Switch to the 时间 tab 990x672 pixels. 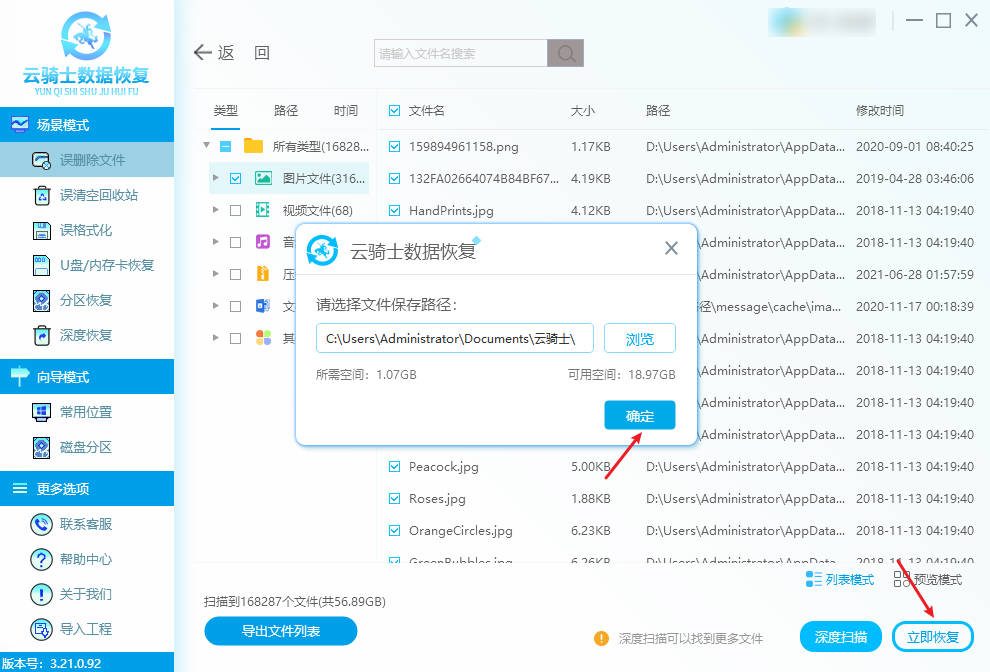[x=345, y=111]
